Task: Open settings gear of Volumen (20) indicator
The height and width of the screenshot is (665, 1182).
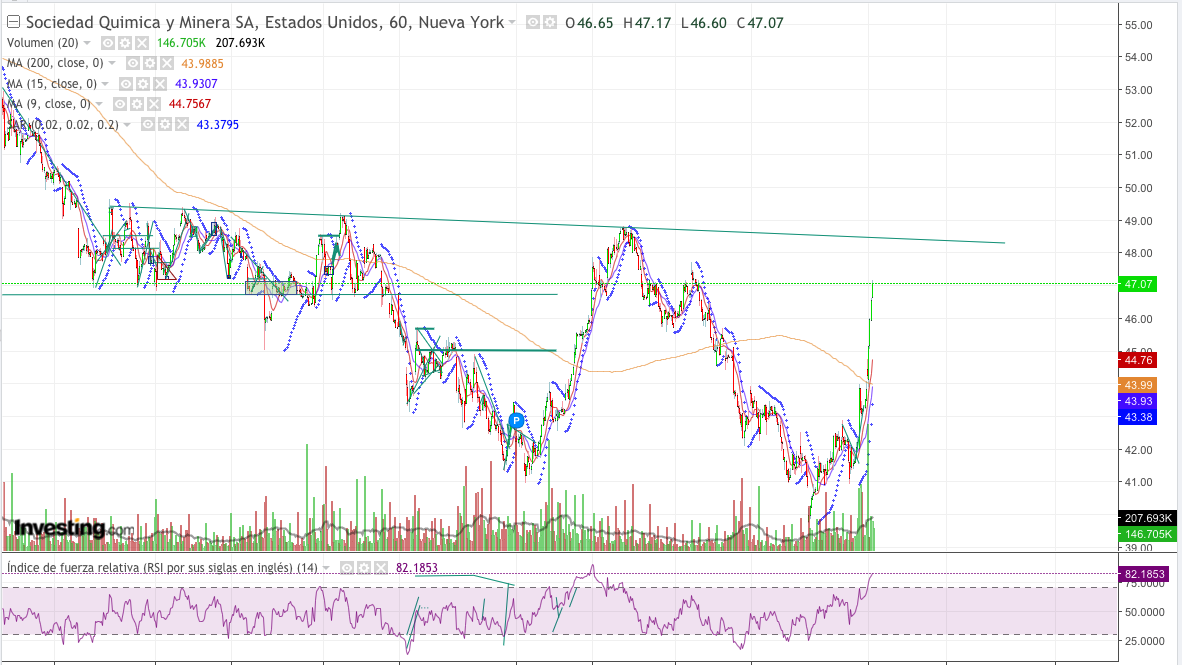Action: [x=125, y=43]
